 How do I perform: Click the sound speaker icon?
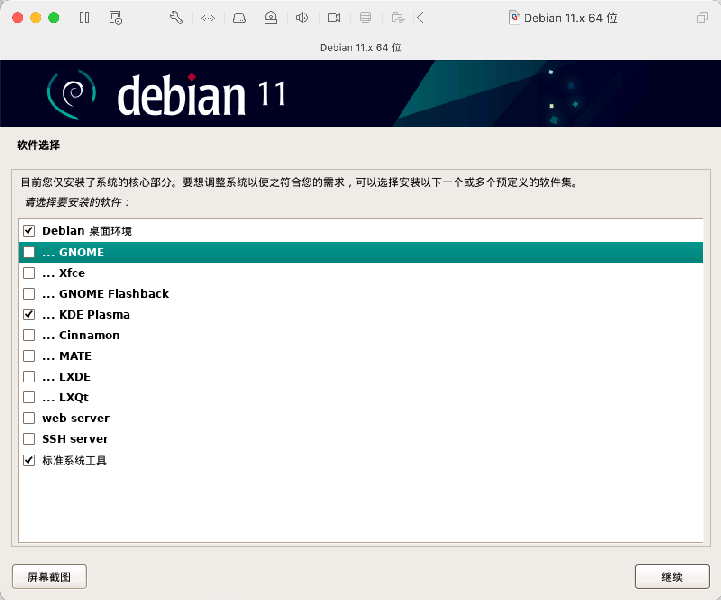pos(302,18)
